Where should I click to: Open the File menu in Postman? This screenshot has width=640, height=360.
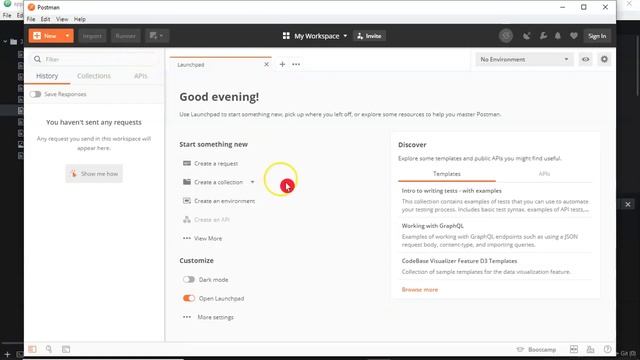click(x=31, y=19)
